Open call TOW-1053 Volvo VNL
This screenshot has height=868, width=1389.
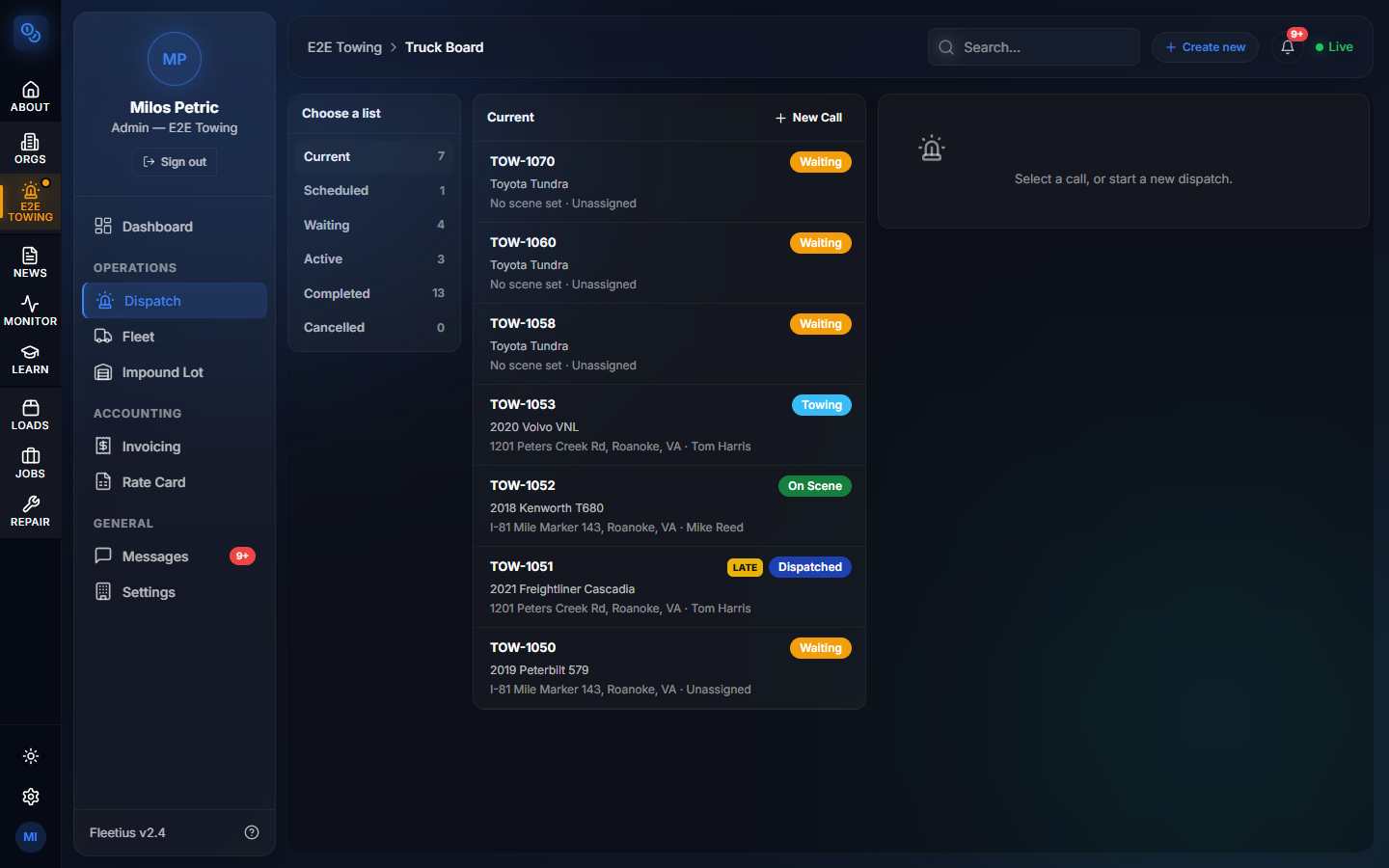tap(669, 425)
